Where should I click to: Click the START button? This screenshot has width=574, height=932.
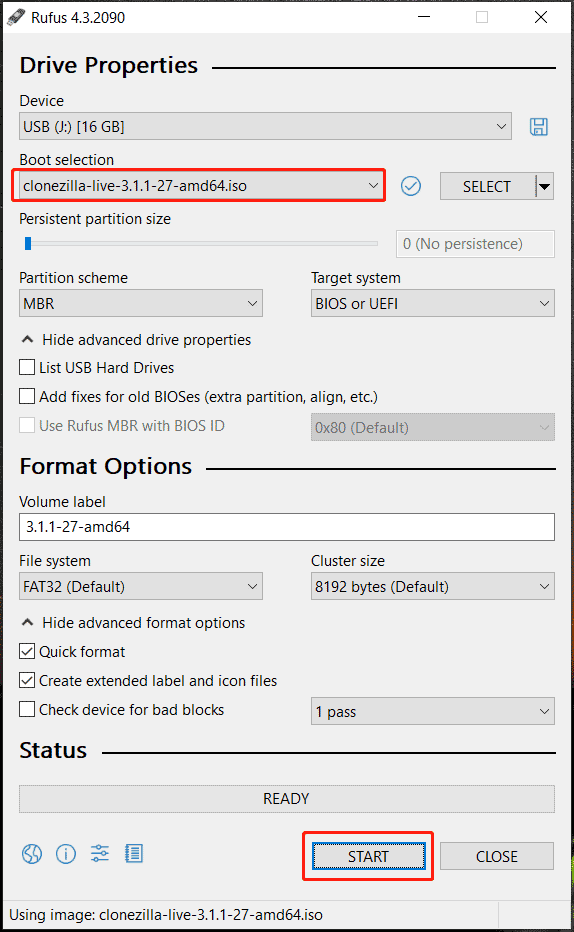click(369, 856)
